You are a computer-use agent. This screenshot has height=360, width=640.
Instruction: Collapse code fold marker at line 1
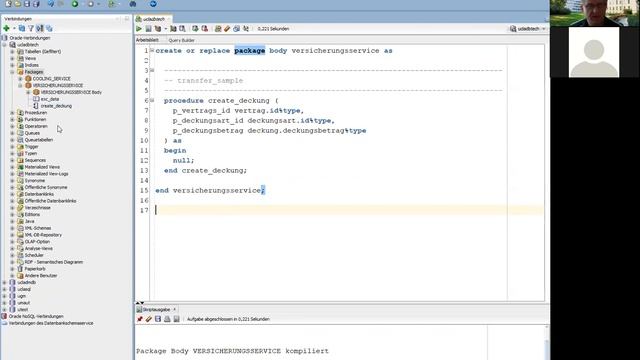tap(152, 51)
